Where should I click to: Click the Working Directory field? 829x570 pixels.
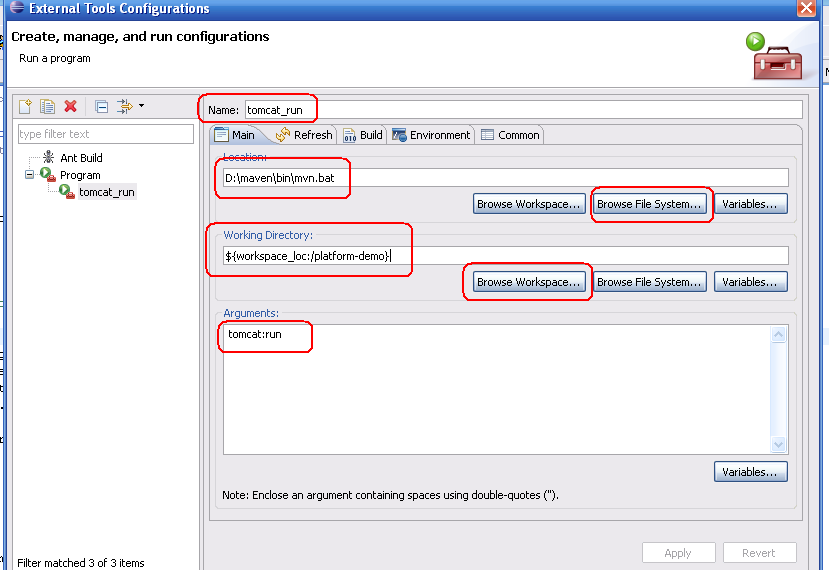point(505,256)
